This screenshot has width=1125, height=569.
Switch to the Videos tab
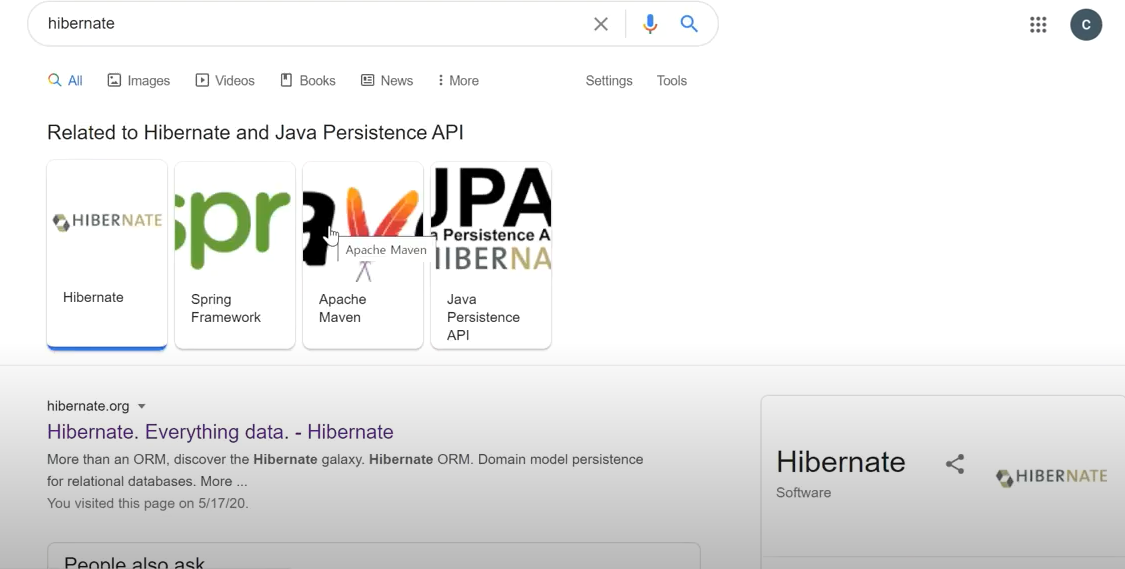point(225,80)
